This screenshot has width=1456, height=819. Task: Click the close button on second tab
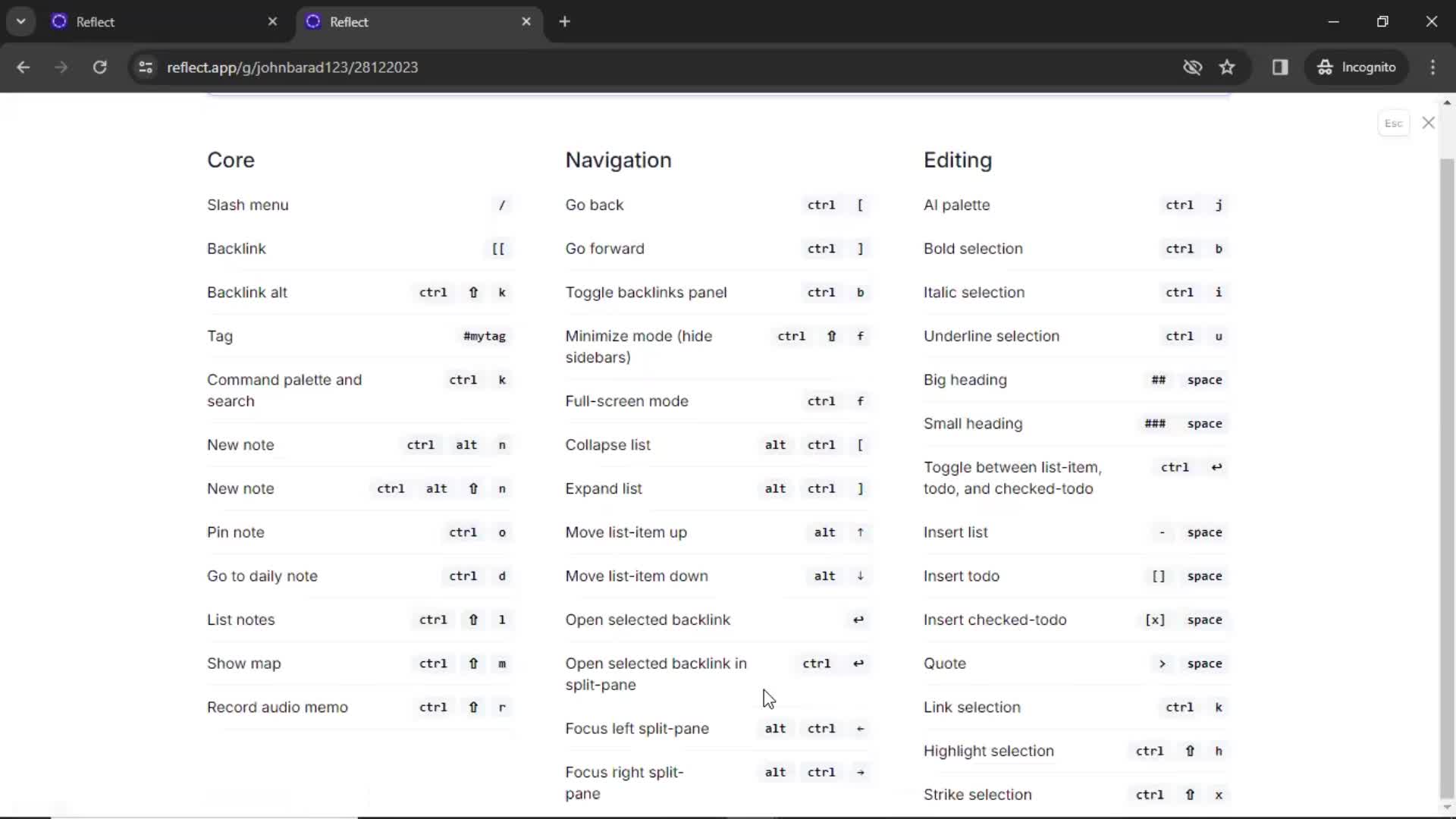(527, 21)
